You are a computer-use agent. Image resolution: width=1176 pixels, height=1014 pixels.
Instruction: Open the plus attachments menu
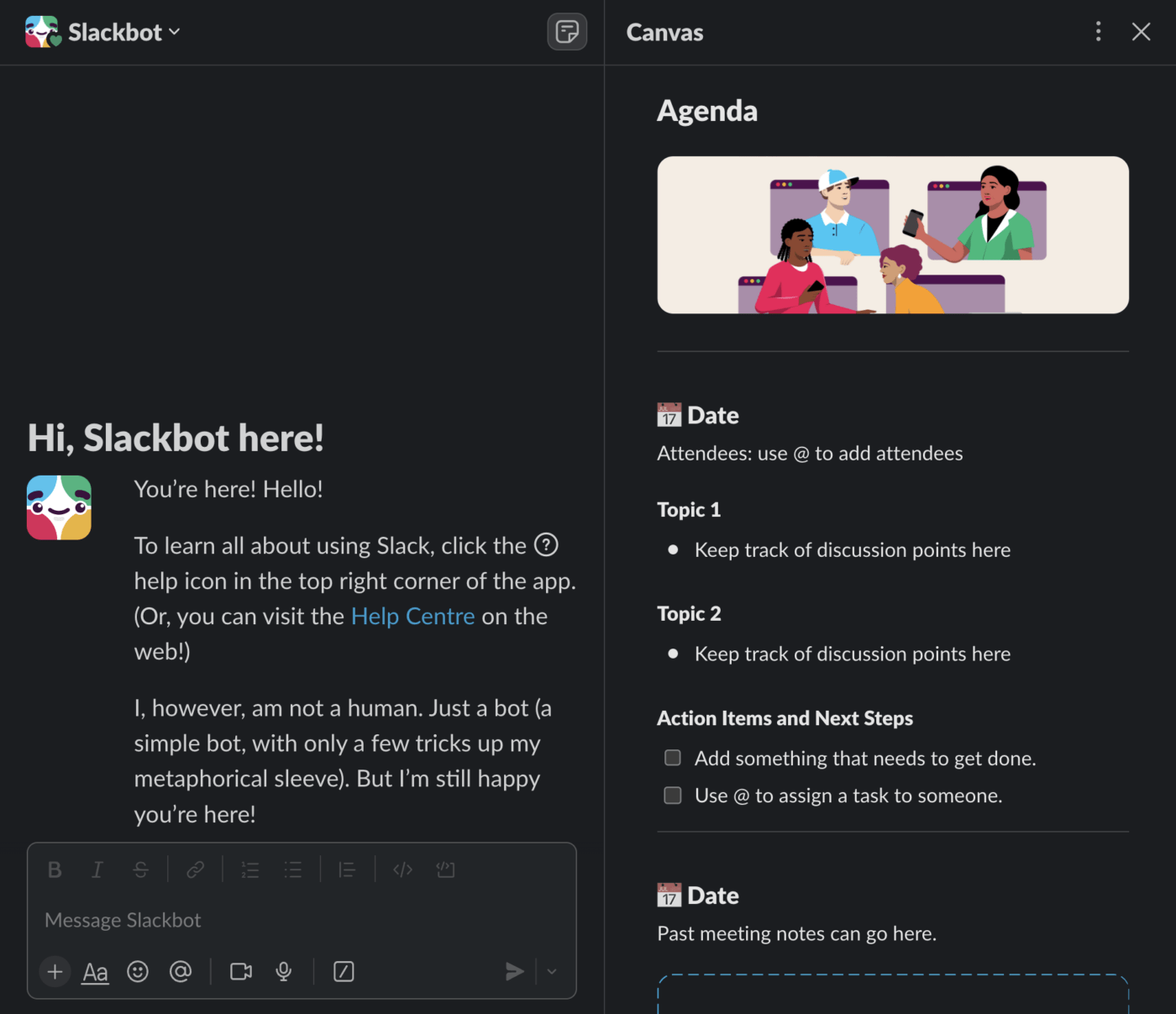pos(55,972)
